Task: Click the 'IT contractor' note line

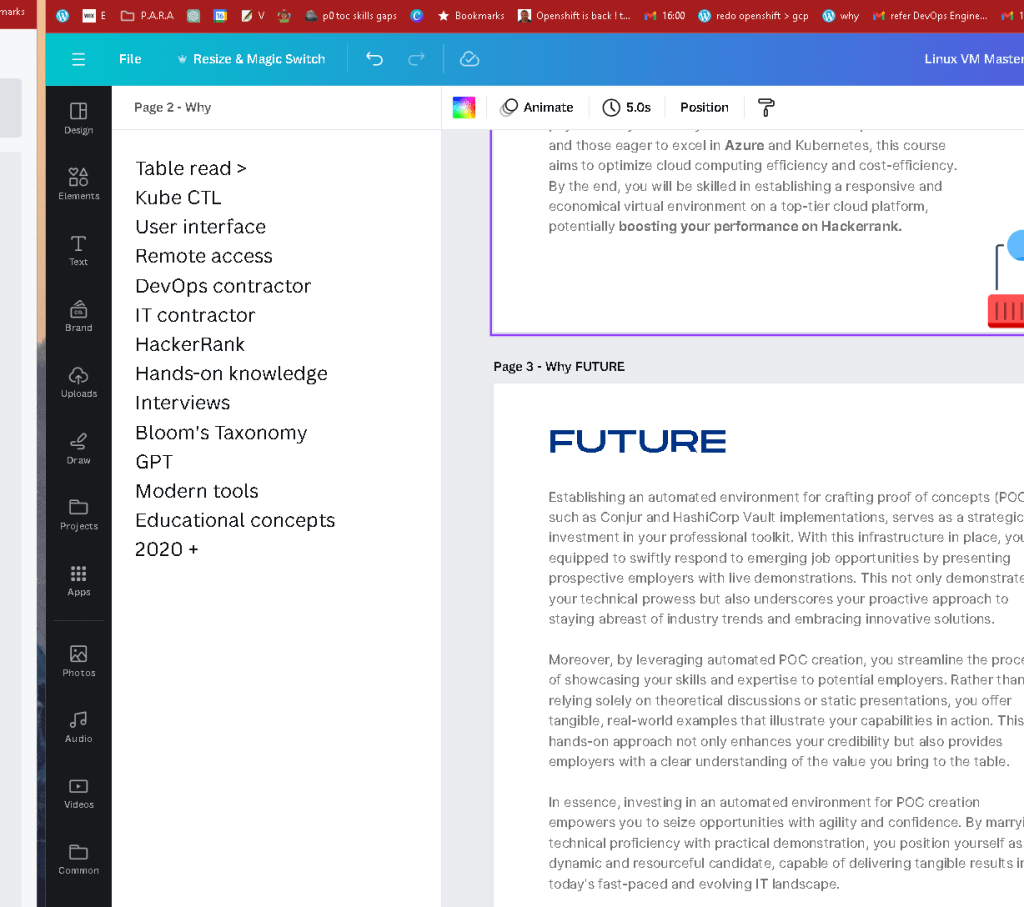Action: coord(195,315)
